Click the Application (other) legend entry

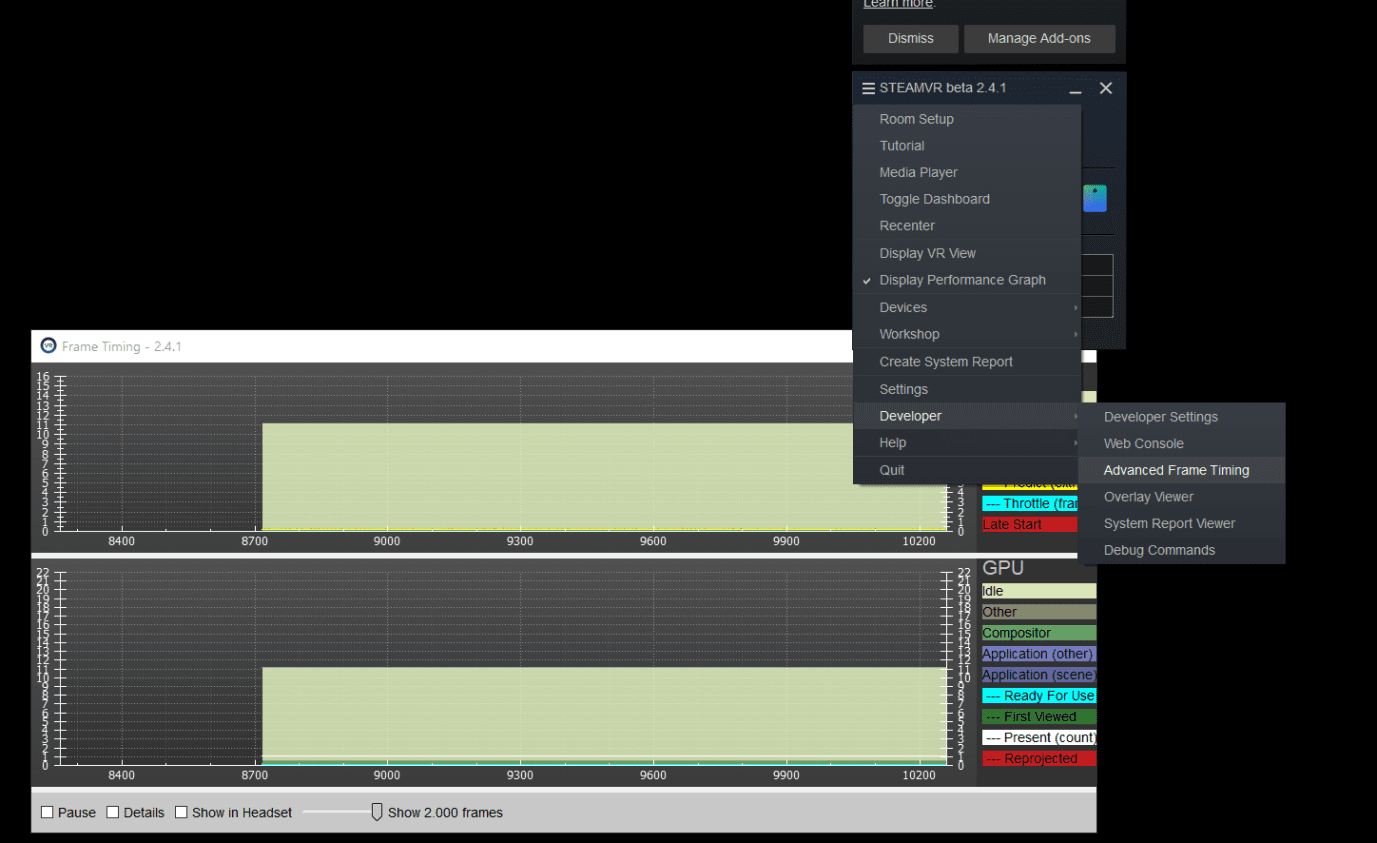click(1039, 654)
